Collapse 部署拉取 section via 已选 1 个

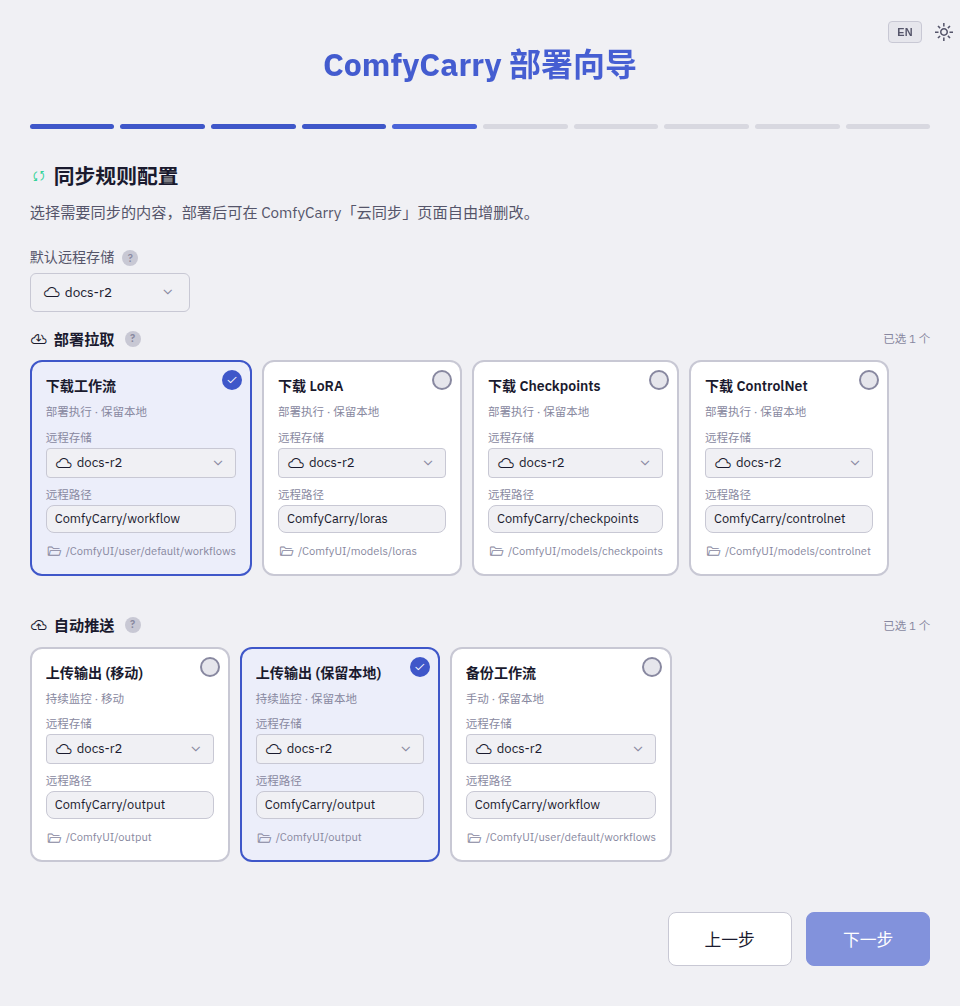point(906,339)
